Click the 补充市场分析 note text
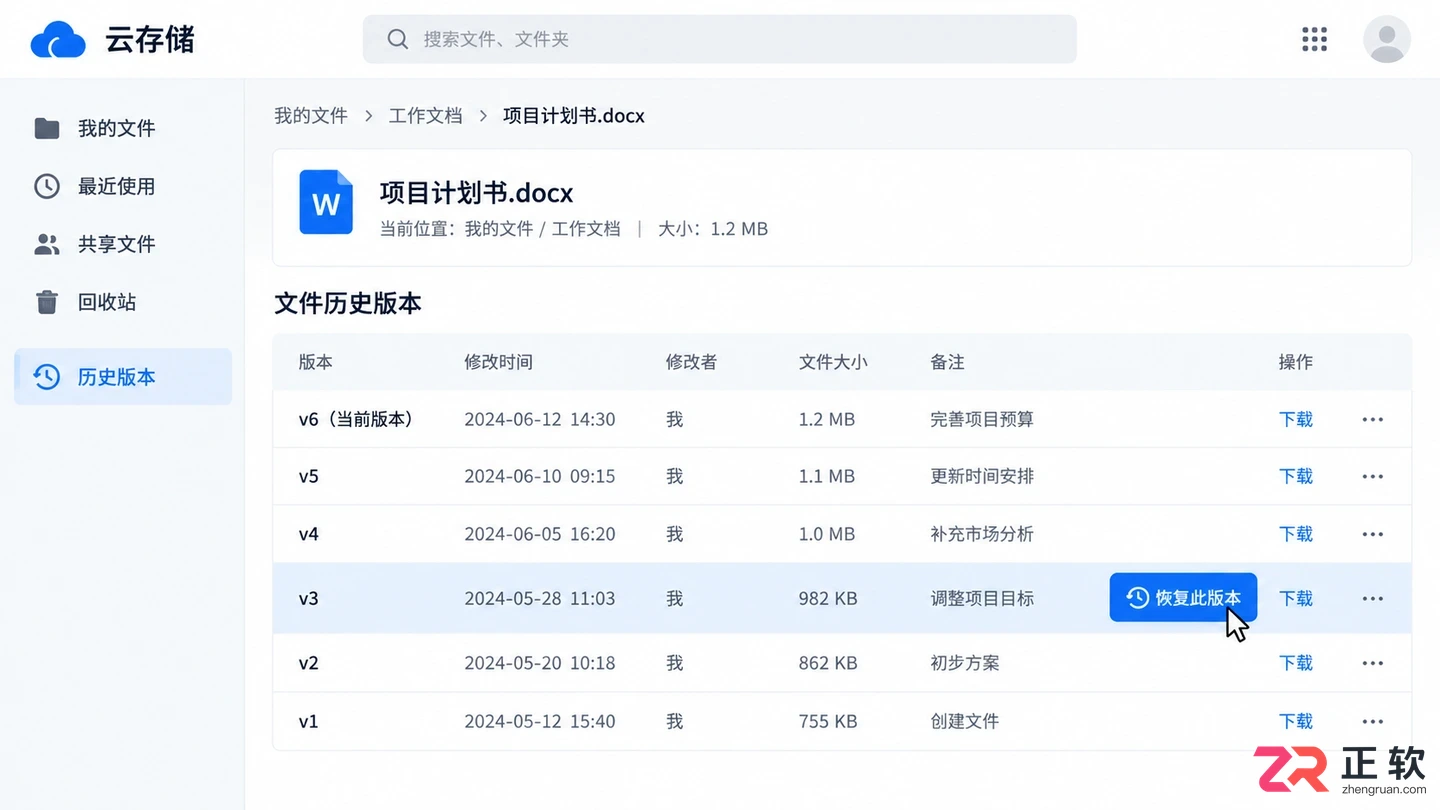Image resolution: width=1440 pixels, height=810 pixels. coord(982,535)
